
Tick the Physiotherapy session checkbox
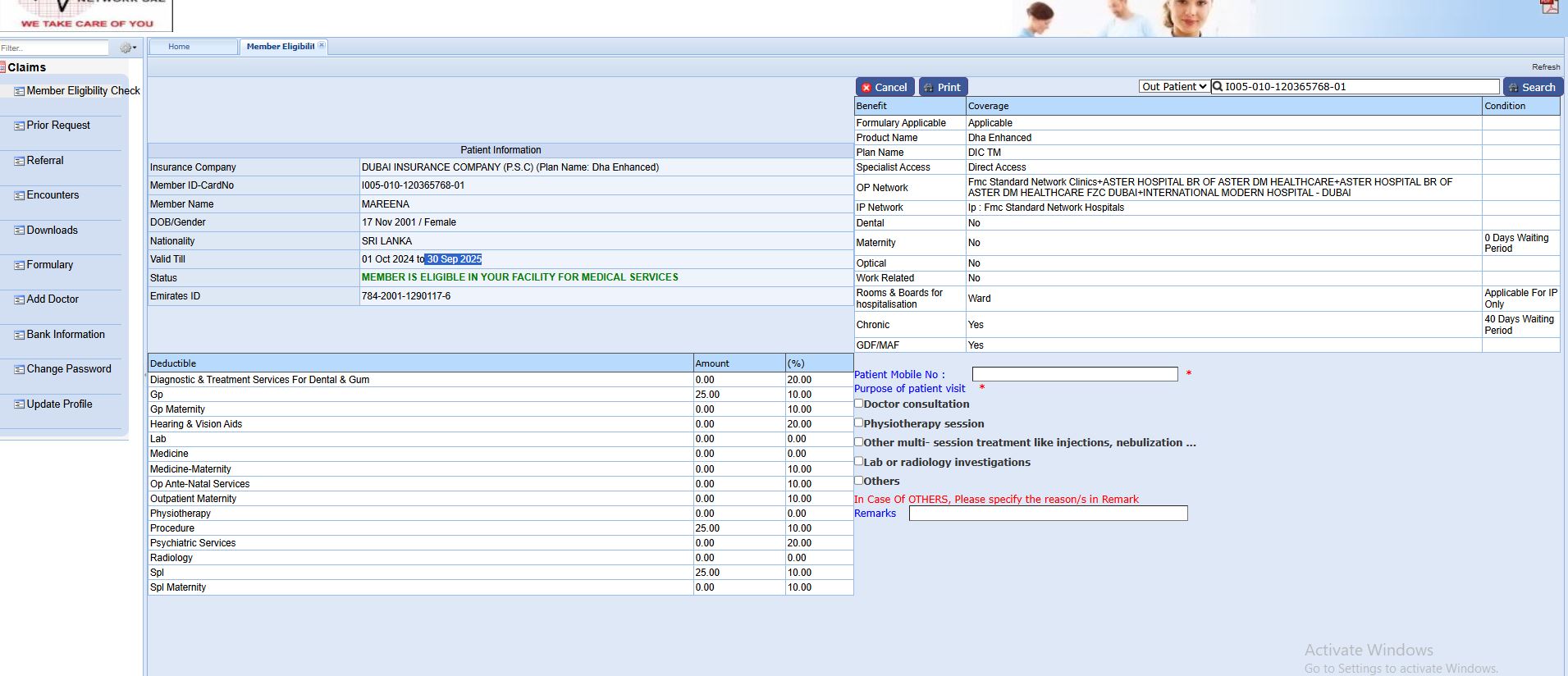click(859, 423)
